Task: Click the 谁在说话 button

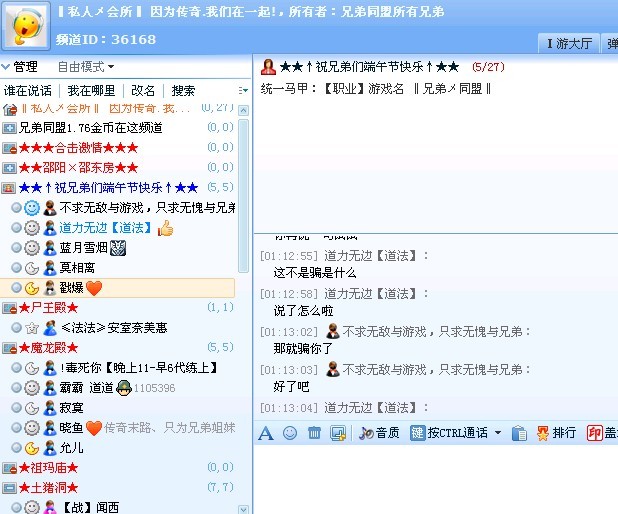Action: tap(28, 91)
